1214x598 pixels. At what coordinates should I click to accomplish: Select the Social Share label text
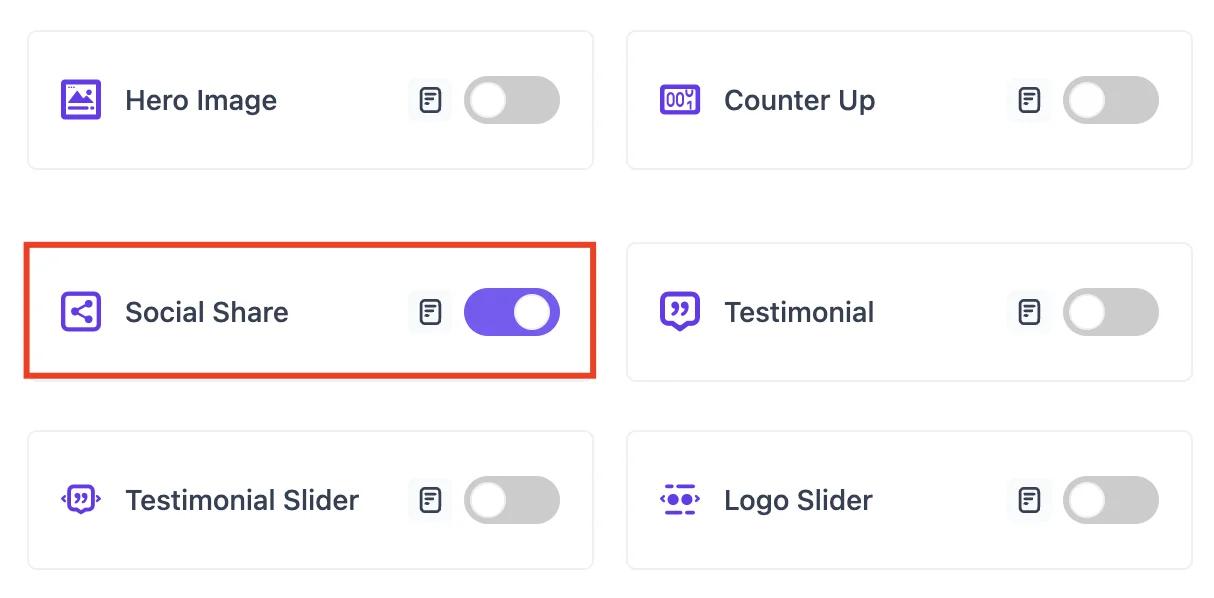(207, 312)
